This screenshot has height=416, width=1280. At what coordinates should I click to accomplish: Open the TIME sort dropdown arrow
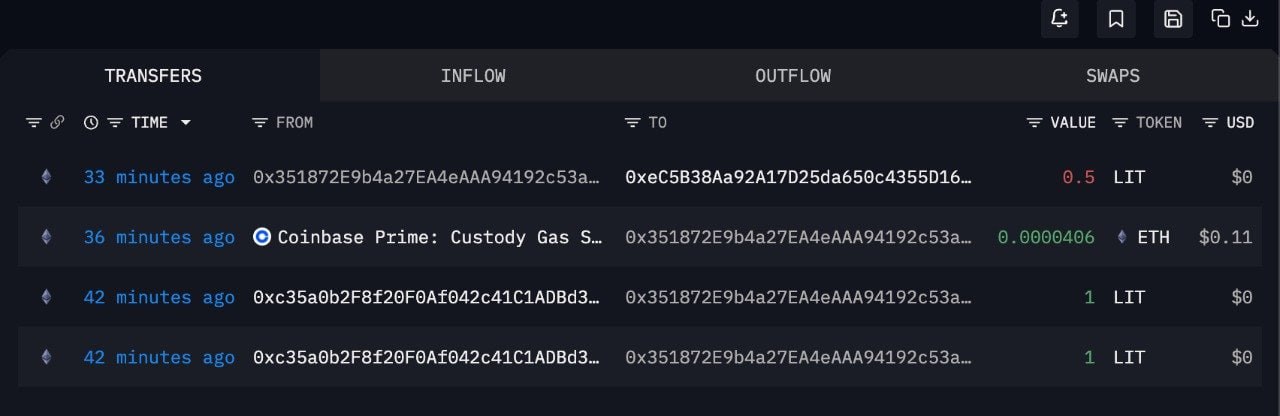186,122
